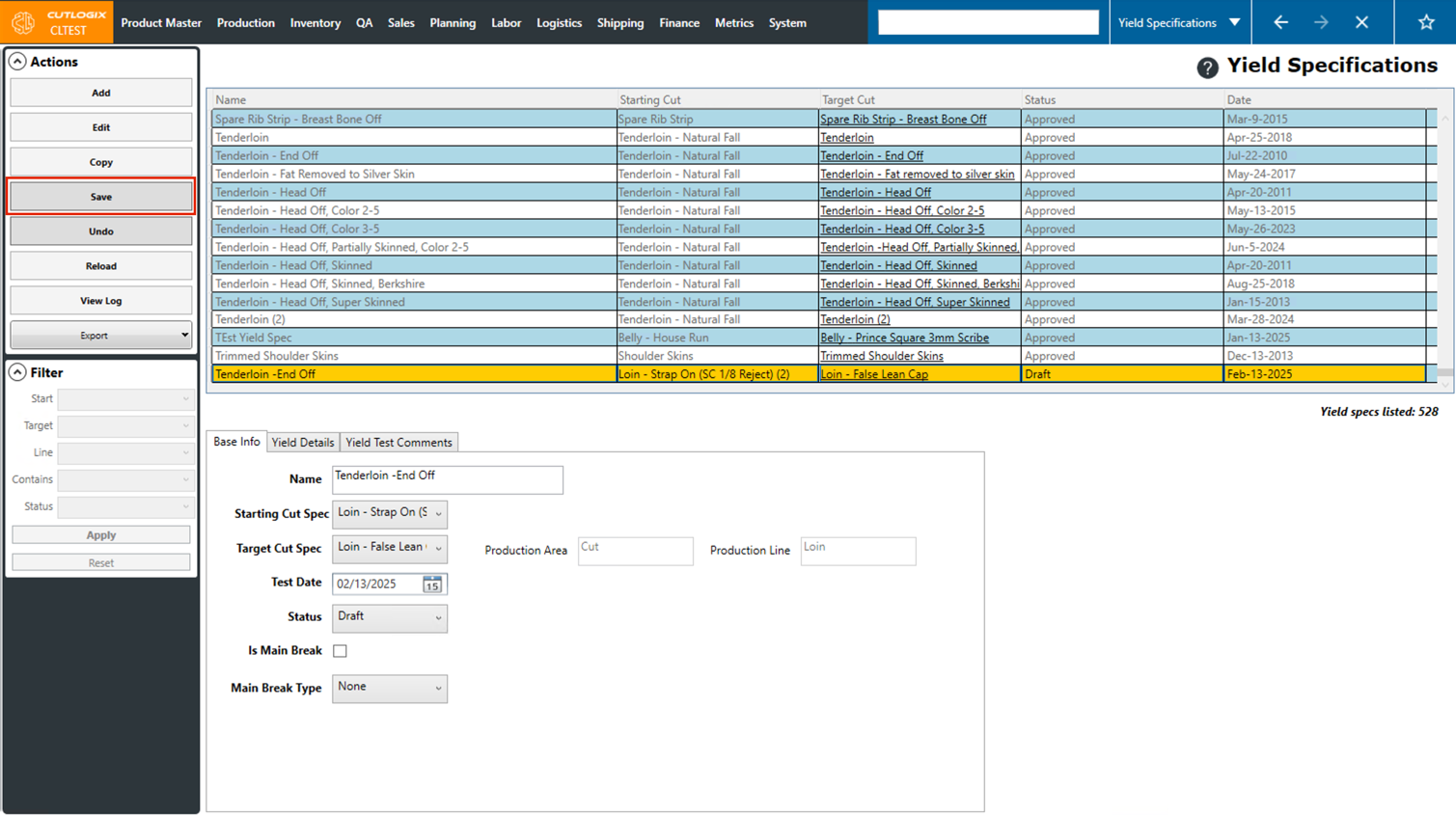Collapse the Filter panel chevron

tap(17, 372)
